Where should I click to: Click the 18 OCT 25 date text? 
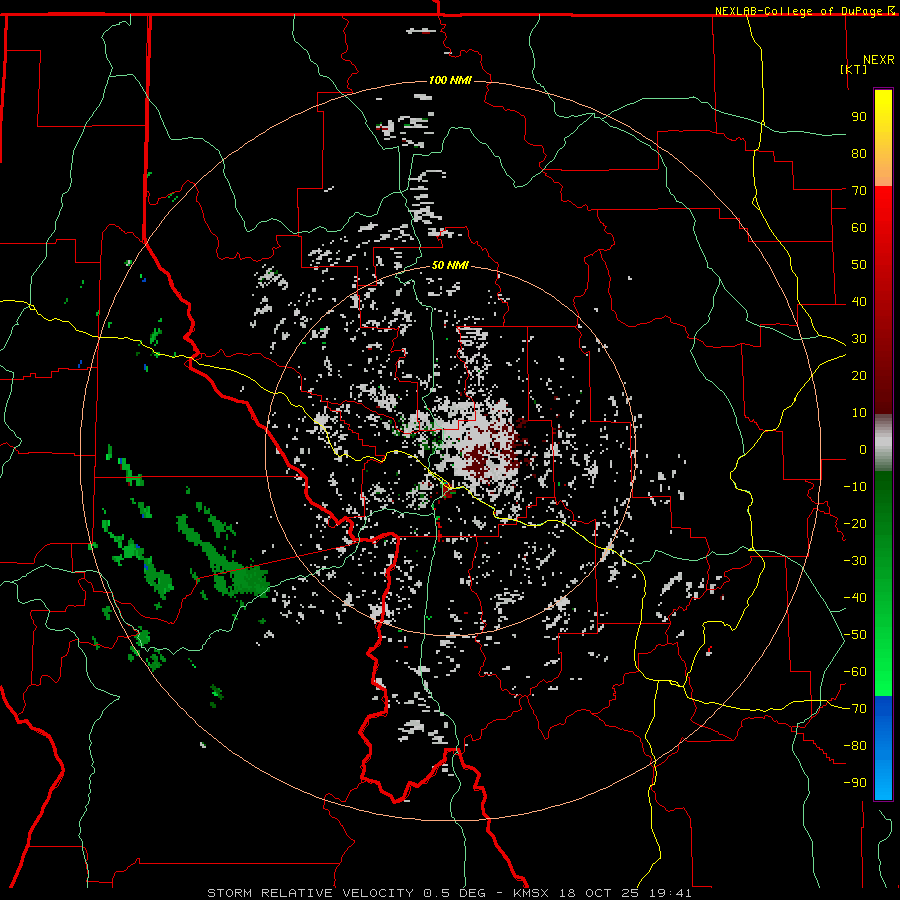tap(599, 893)
